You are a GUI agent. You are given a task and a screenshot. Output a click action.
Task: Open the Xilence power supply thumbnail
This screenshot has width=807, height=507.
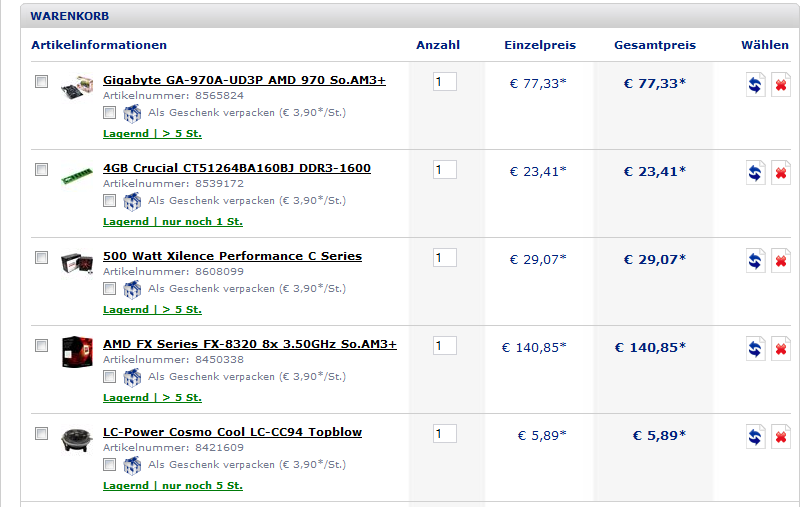point(77,264)
